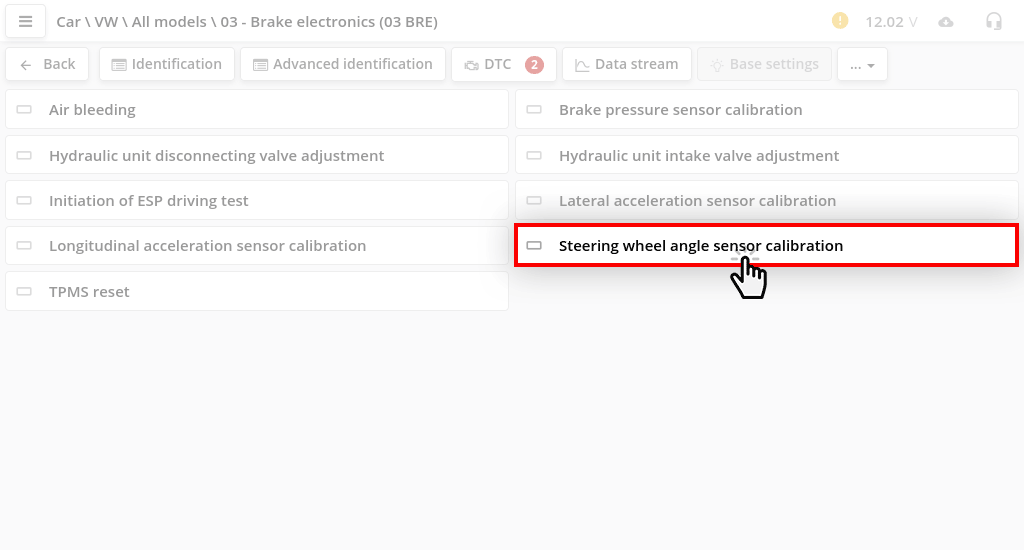Open the hamburger main menu

tap(26, 21)
